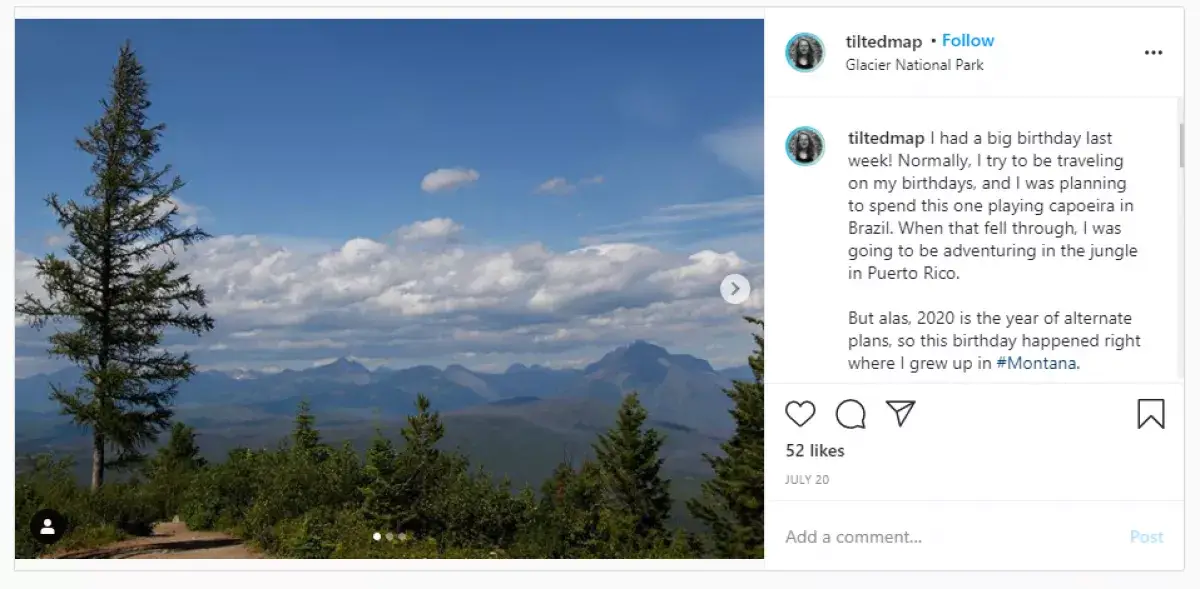Jump to third photo carousel dot
1200x589 pixels.
point(402,537)
